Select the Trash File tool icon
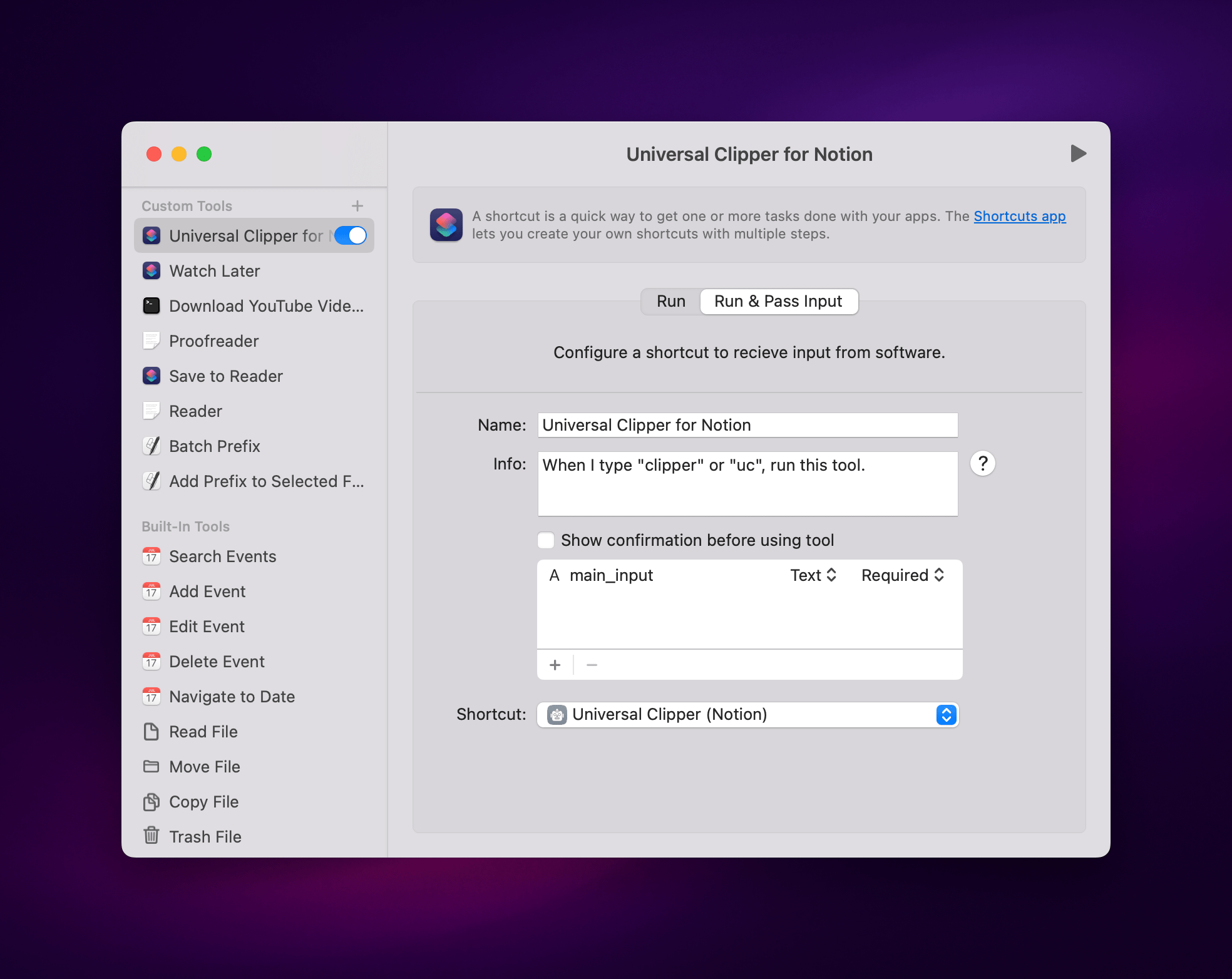The height and width of the screenshot is (979, 1232). [151, 836]
